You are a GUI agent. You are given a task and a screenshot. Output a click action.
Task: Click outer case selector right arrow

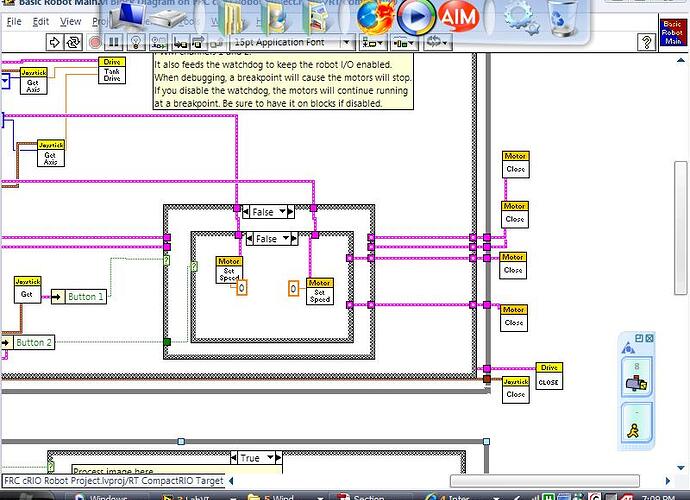[290, 212]
